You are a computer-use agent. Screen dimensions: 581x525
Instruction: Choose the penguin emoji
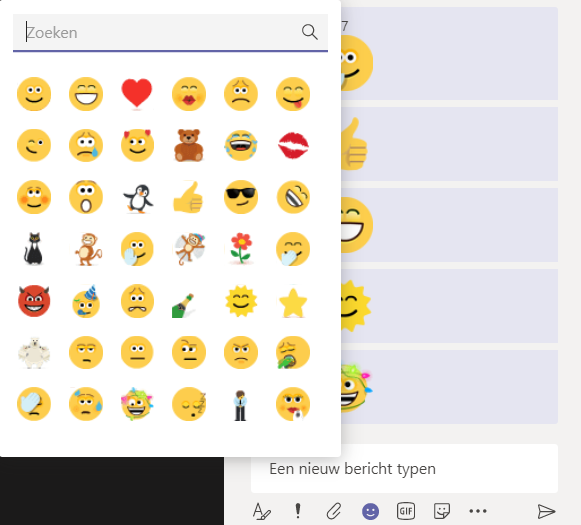(137, 198)
